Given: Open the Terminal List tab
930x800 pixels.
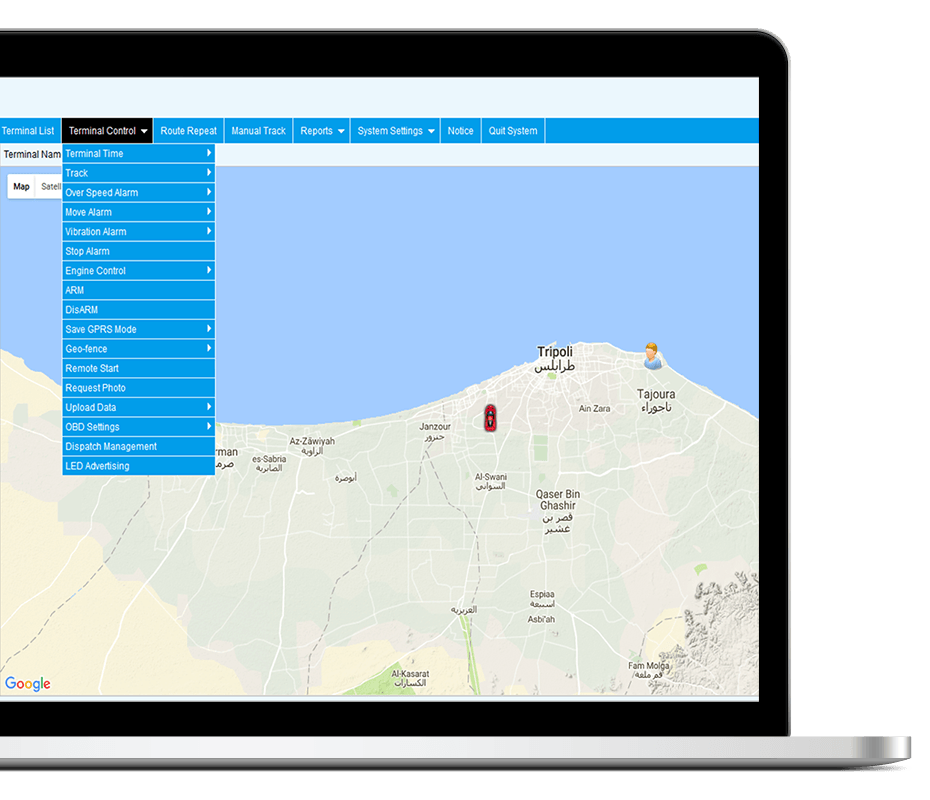Looking at the screenshot, I should 28,131.
